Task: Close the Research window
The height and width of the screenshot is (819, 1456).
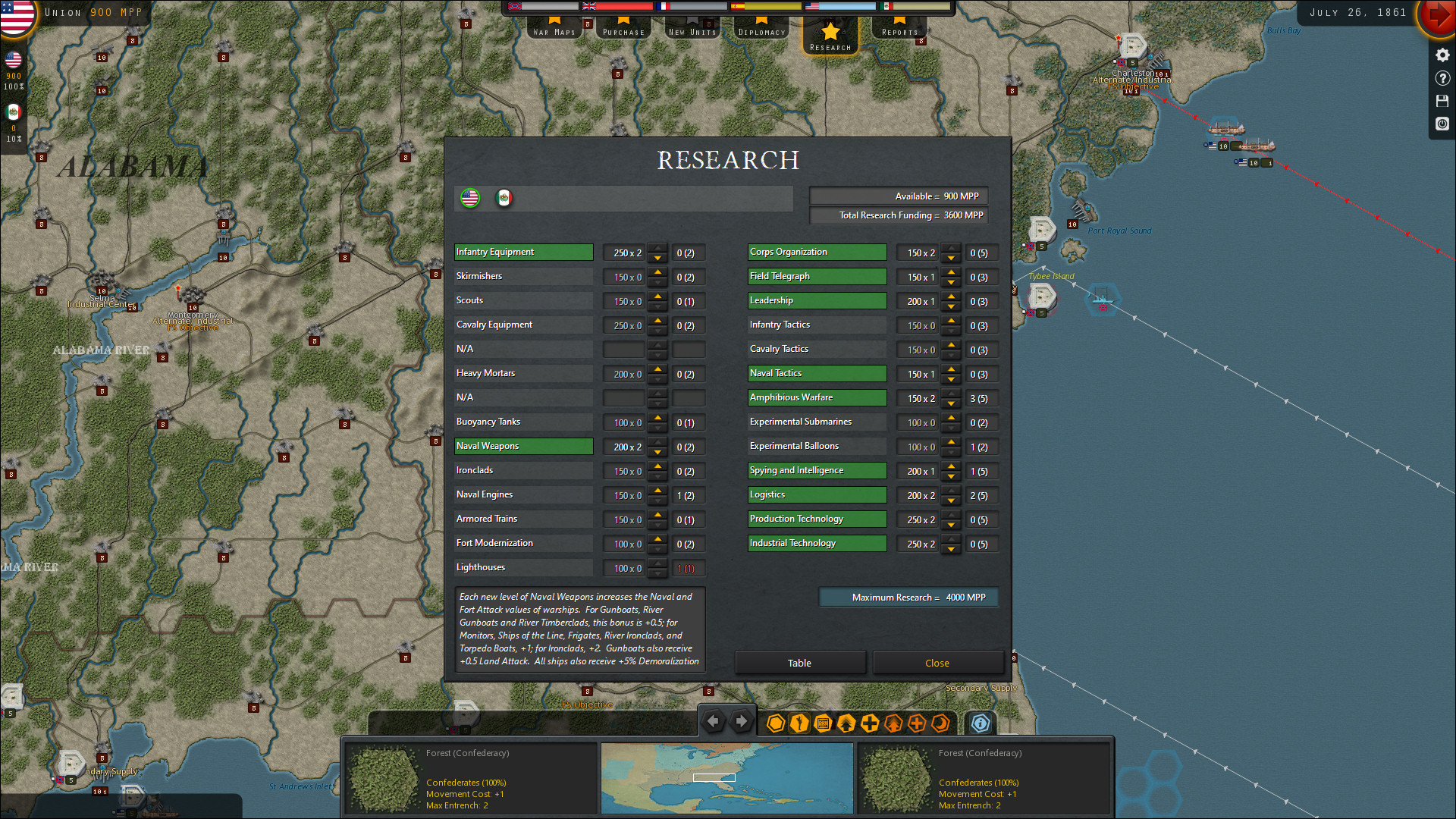Action: tap(938, 662)
